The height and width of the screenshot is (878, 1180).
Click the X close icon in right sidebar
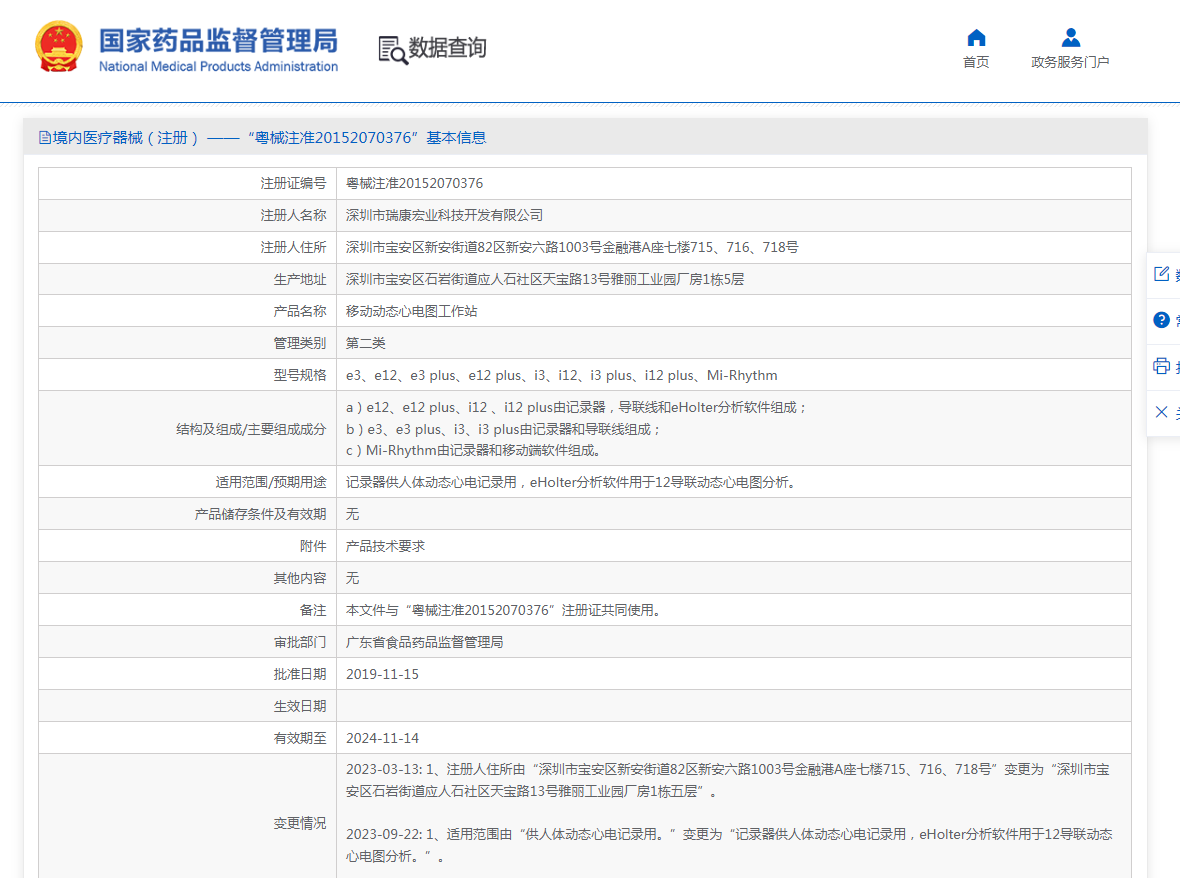click(1162, 412)
